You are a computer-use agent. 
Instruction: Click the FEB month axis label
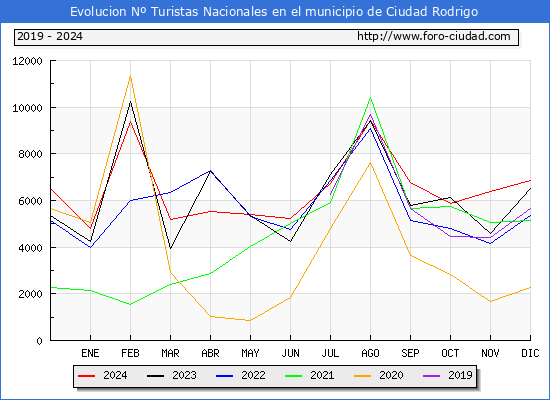point(130,353)
